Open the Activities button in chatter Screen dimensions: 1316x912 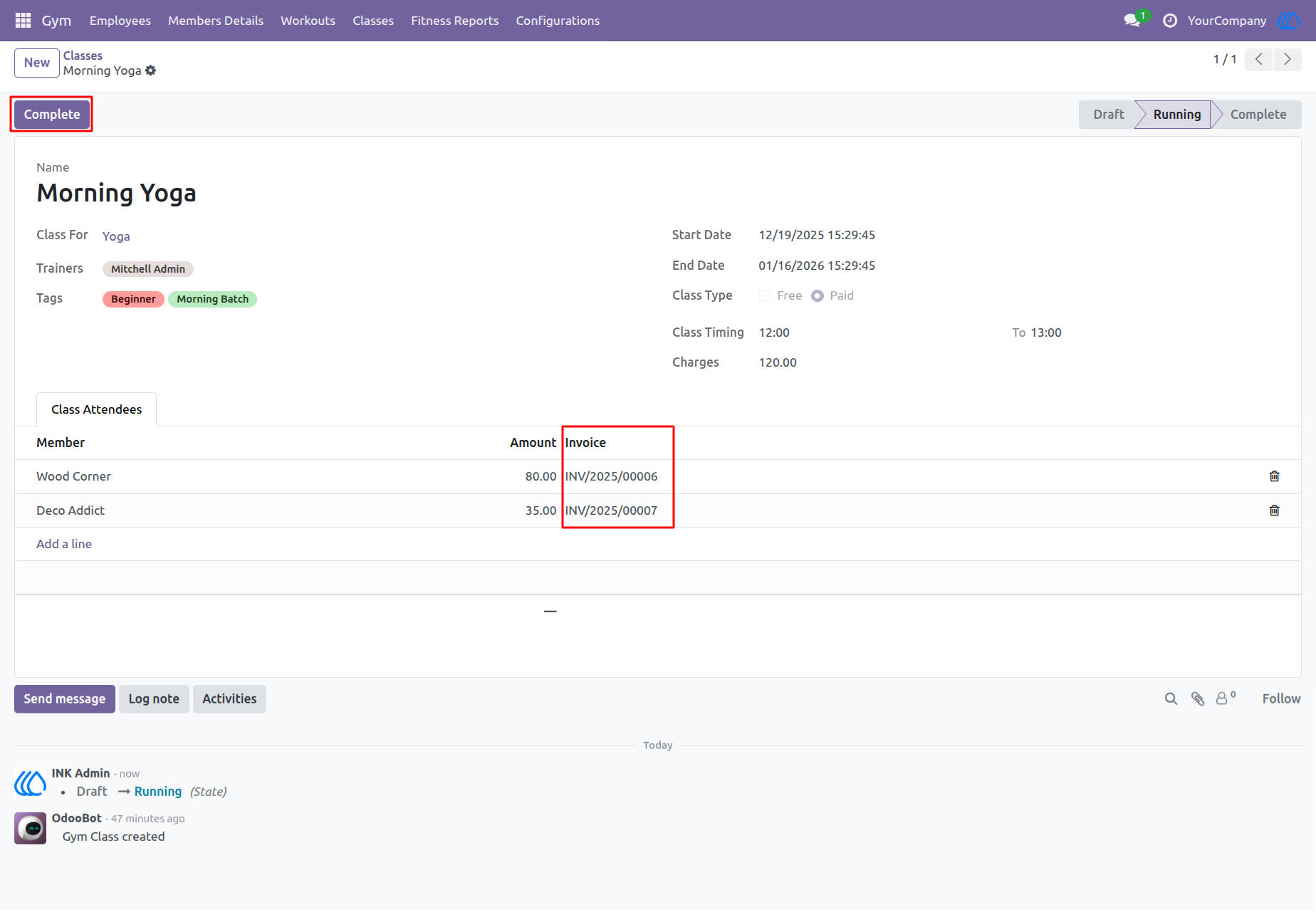tap(229, 699)
